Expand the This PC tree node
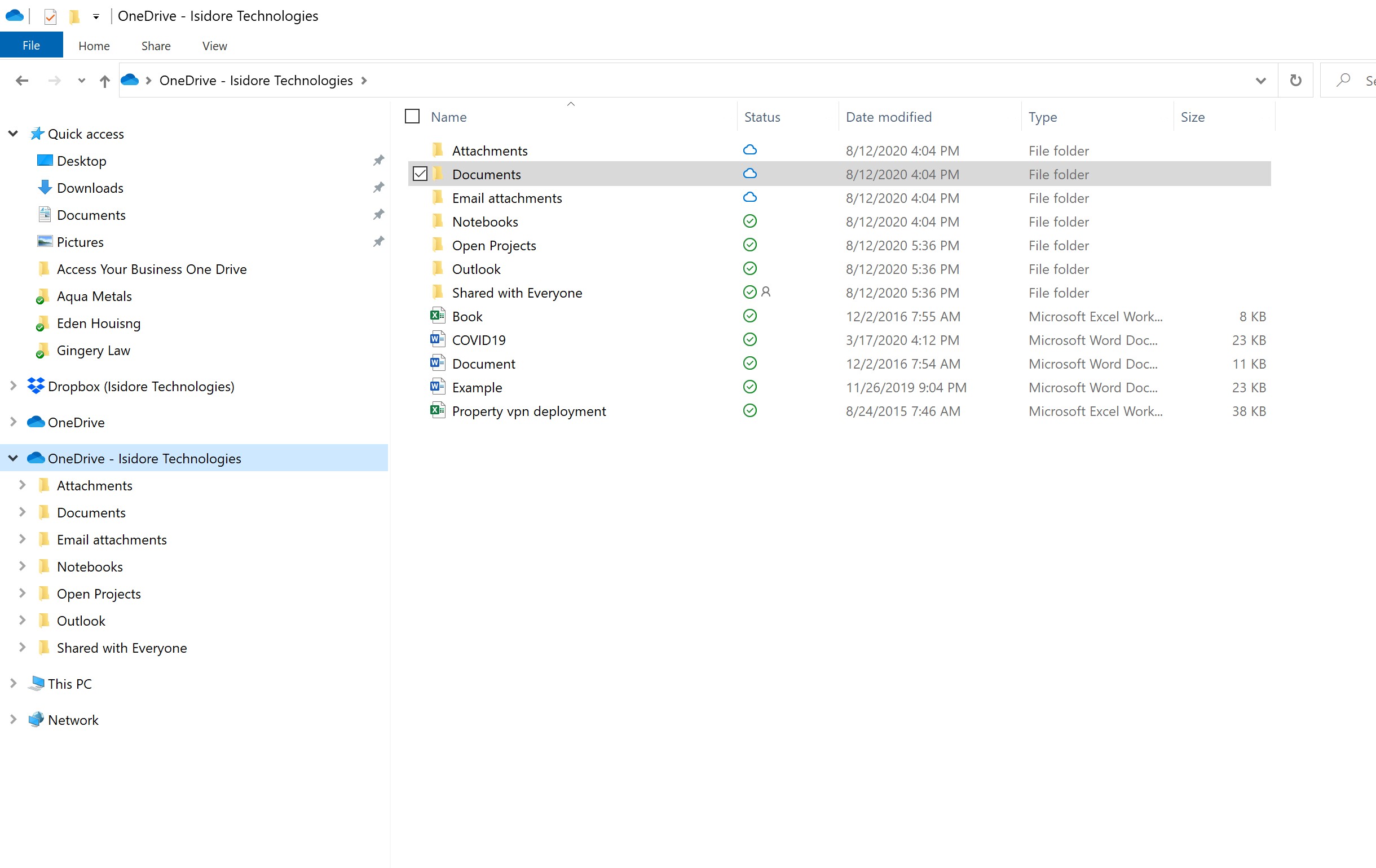1376x868 pixels. [13, 684]
